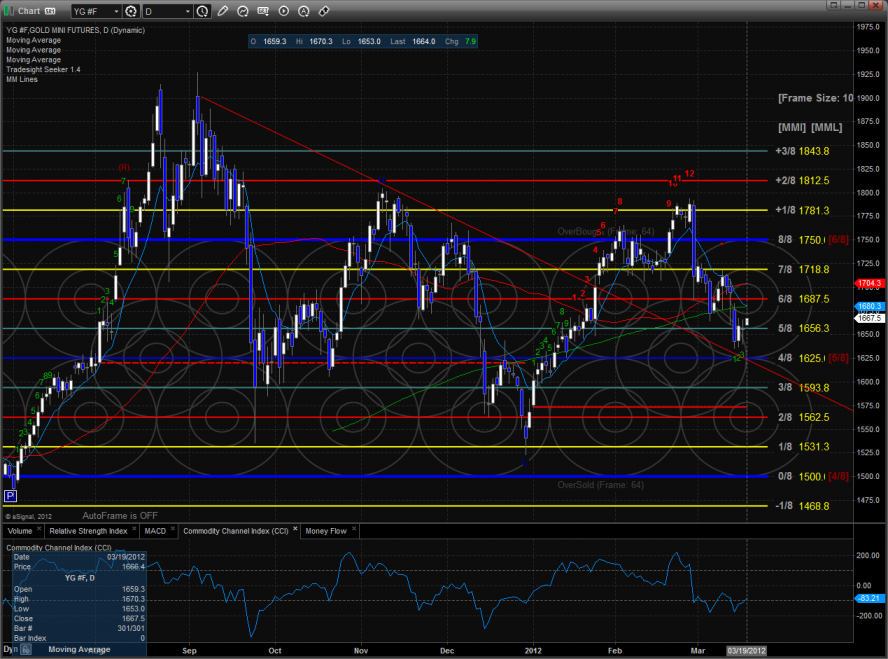Screen dimensions: 888x659
Task: Click the play replay icon in toolbar
Action: point(284,10)
